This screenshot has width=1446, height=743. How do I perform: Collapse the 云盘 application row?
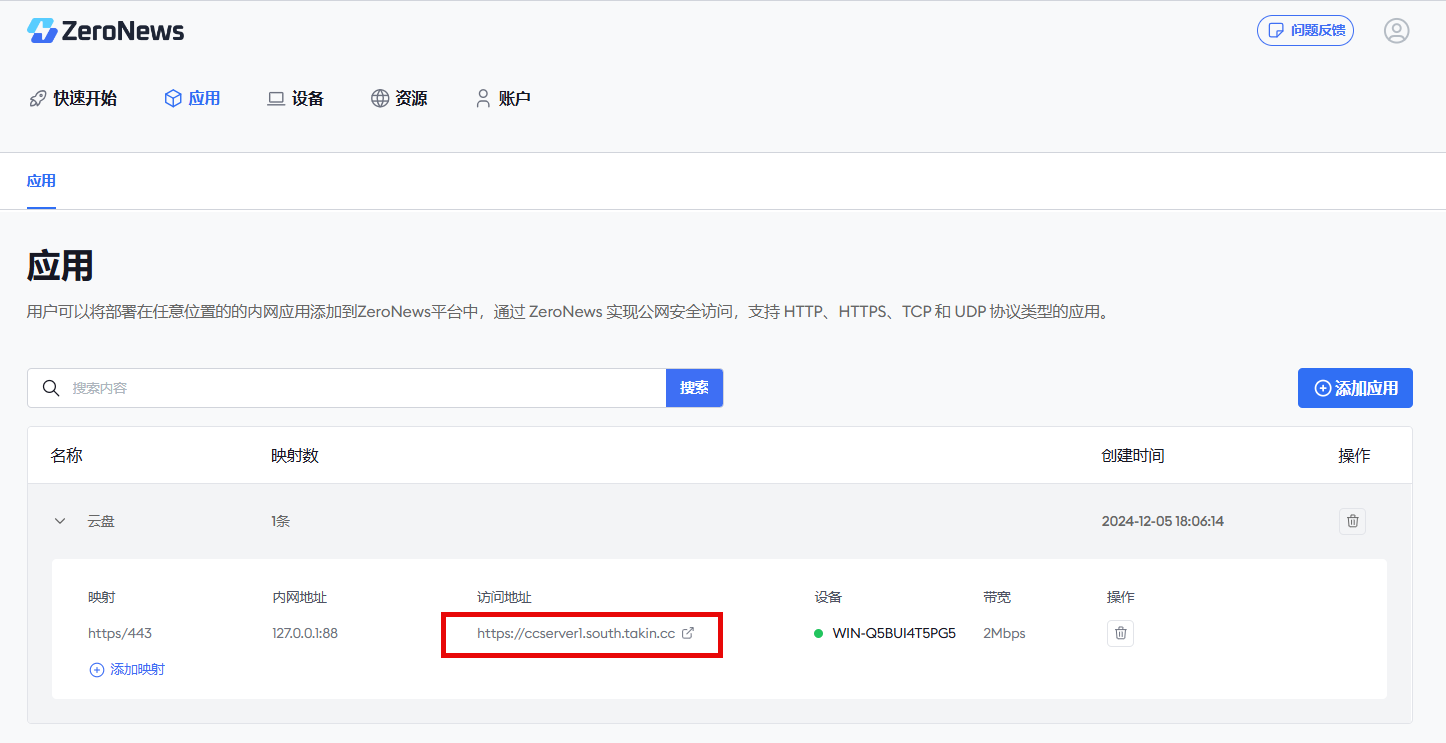point(60,521)
